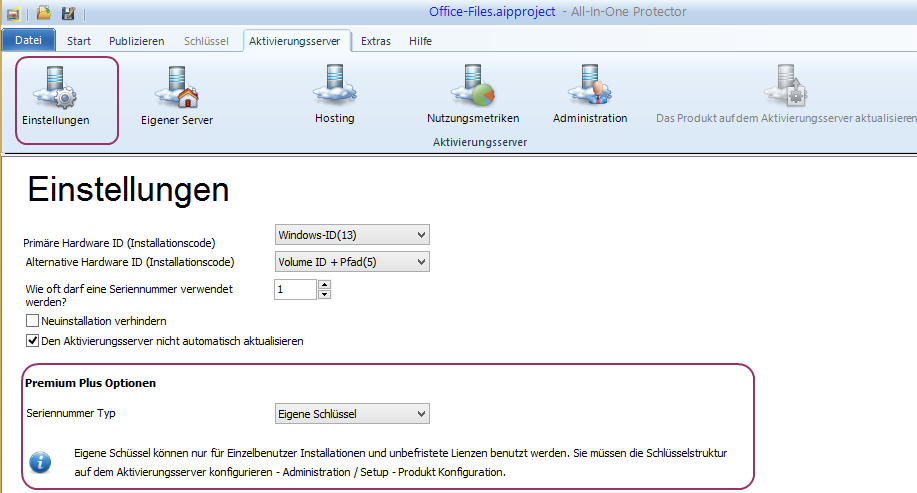Viewport: 917px width, 493px height.
Task: Open the Hosting cloud server icon
Action: tap(334, 90)
